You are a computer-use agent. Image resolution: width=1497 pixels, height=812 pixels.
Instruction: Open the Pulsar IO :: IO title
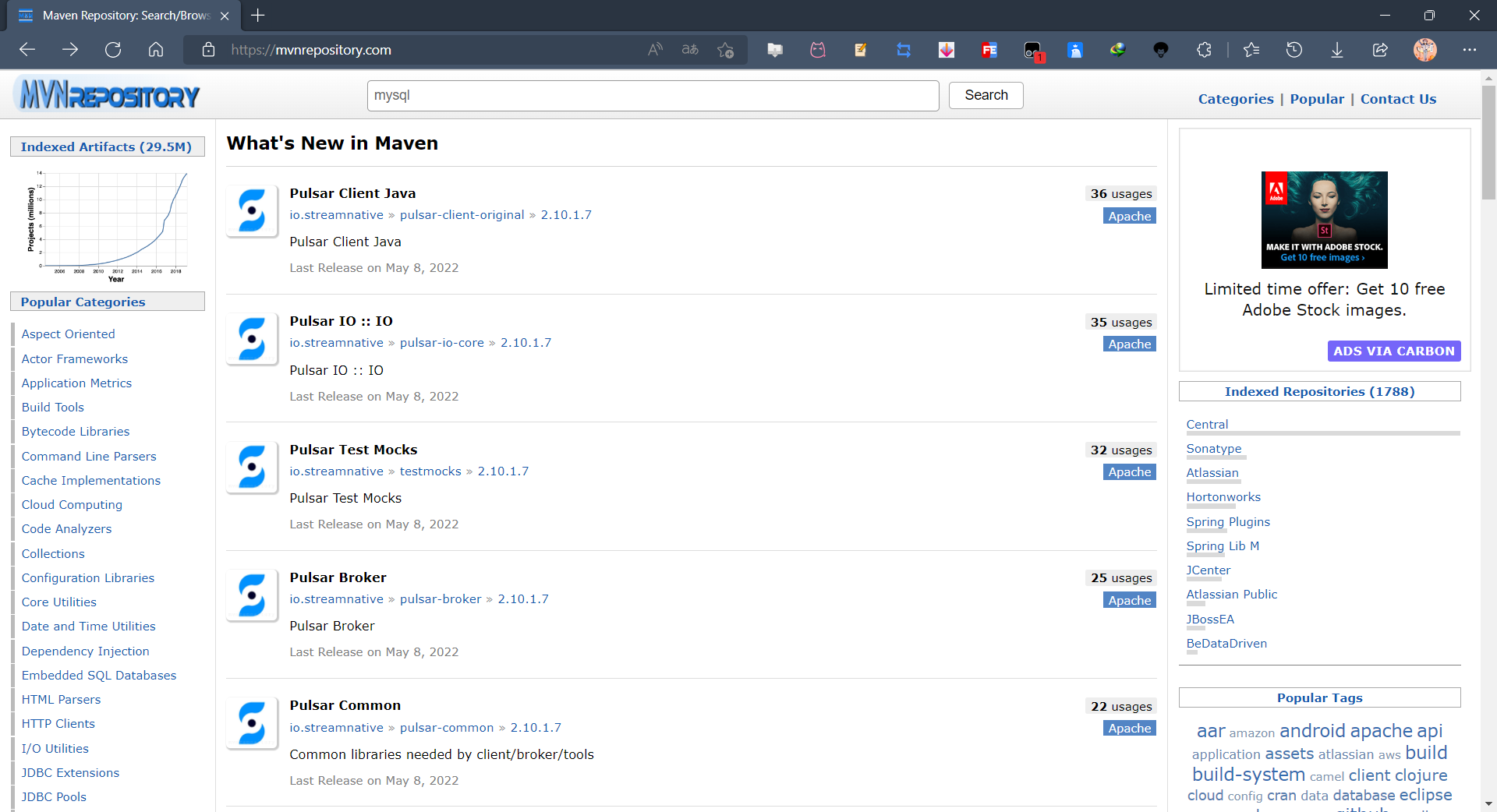341,321
